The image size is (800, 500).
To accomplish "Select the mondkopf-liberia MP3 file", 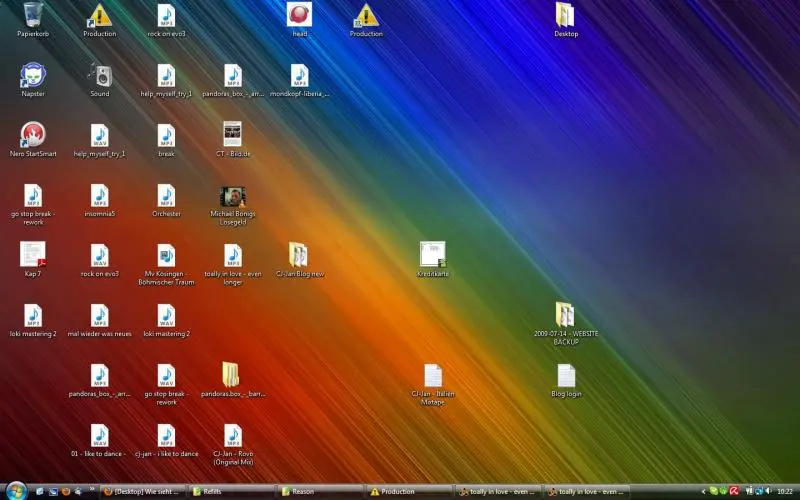I will (299, 75).
